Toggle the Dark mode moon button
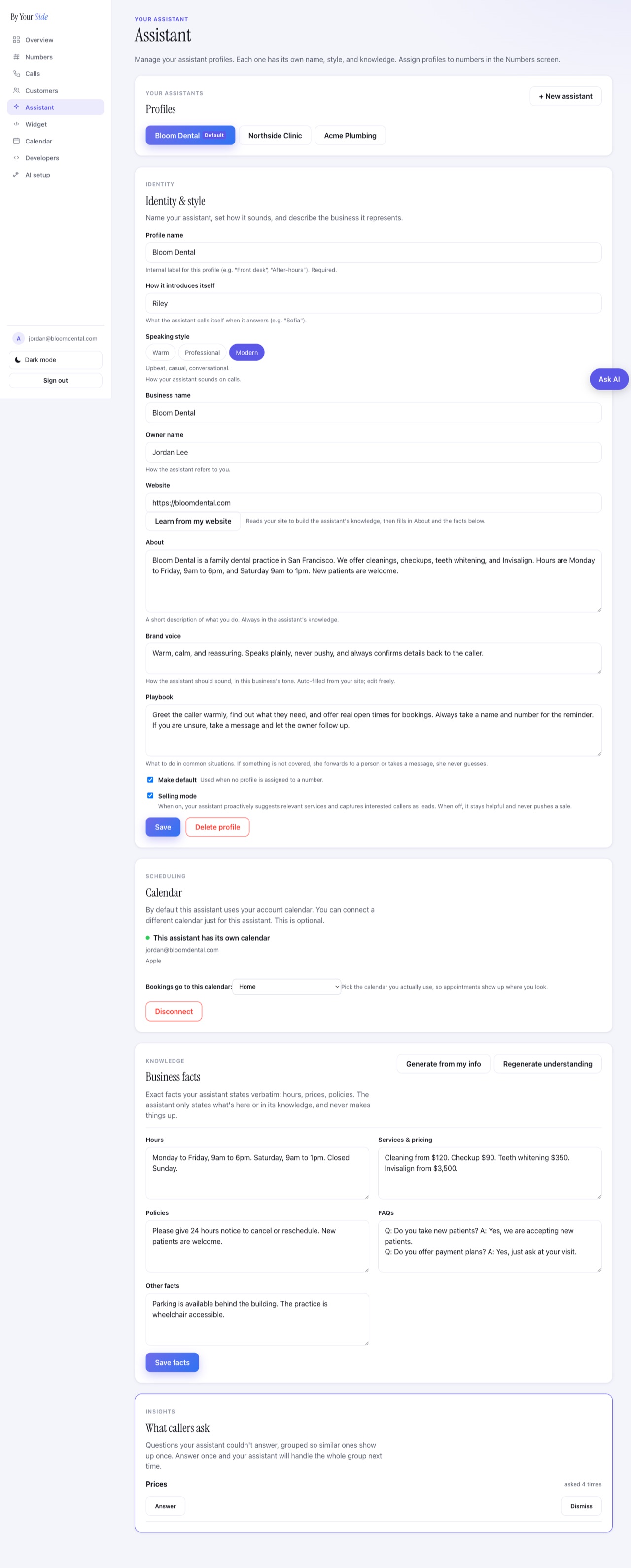Screen dimensions: 631x1568 (x=55, y=360)
